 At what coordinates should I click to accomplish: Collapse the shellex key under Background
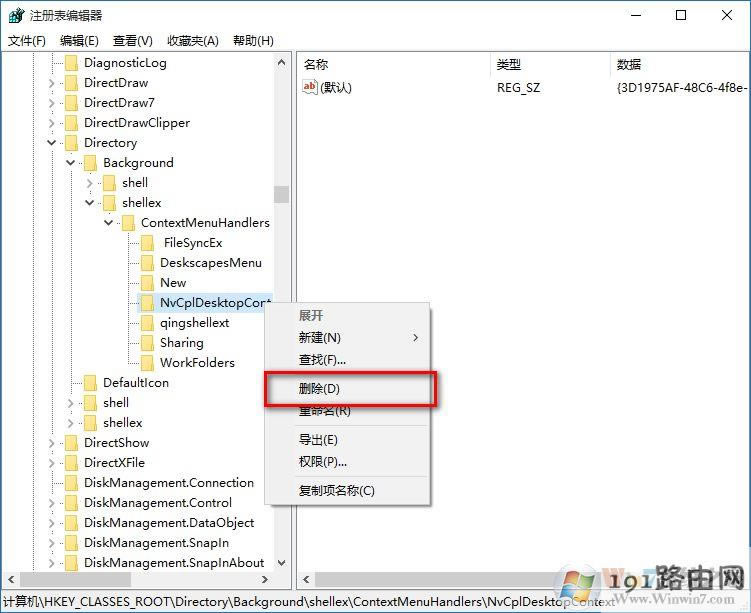tap(90, 203)
